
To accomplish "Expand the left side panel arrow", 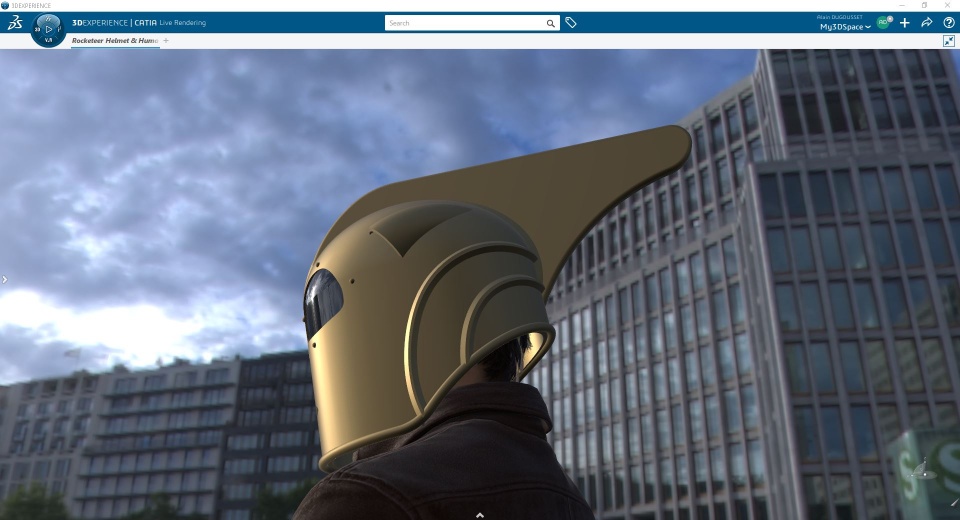I will coord(4,279).
